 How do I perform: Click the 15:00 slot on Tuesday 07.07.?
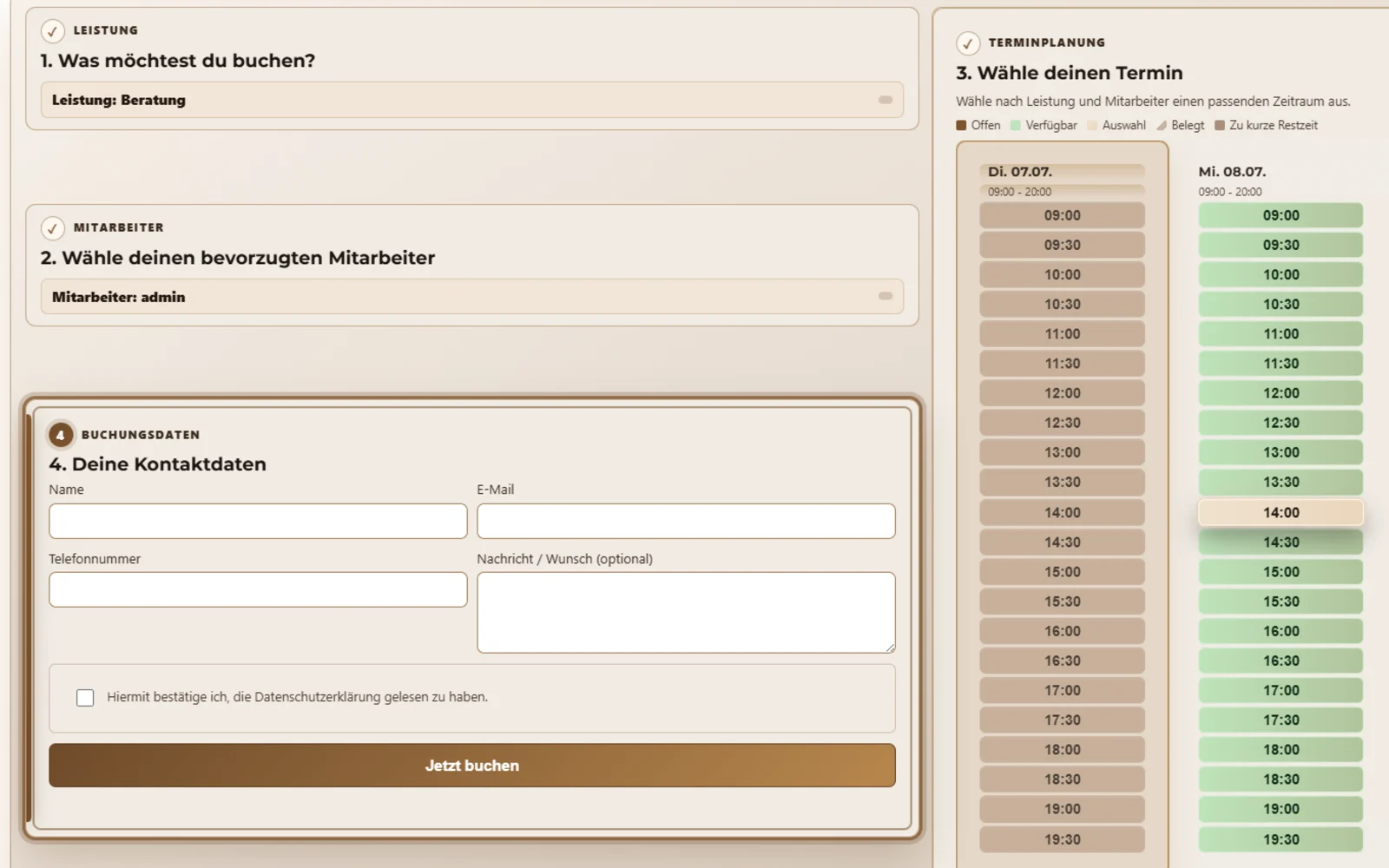[1062, 572]
